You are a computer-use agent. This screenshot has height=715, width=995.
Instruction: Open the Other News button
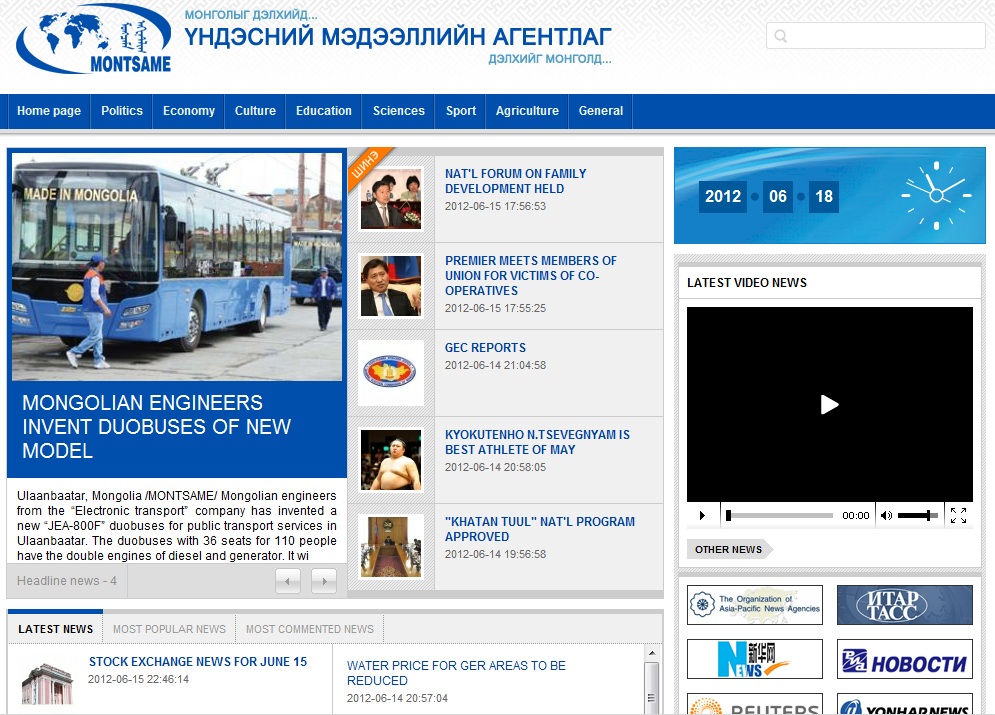728,549
